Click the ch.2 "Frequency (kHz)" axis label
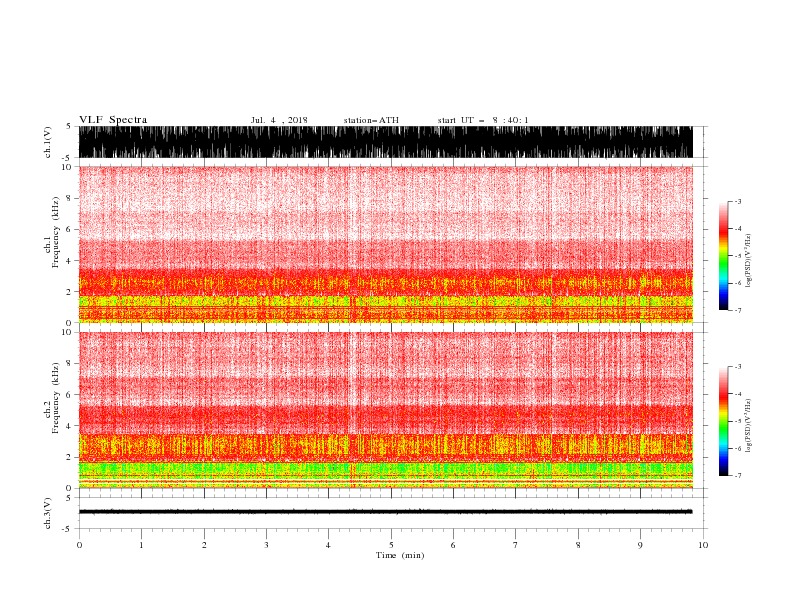This screenshot has width=792, height=612. click(x=56, y=398)
